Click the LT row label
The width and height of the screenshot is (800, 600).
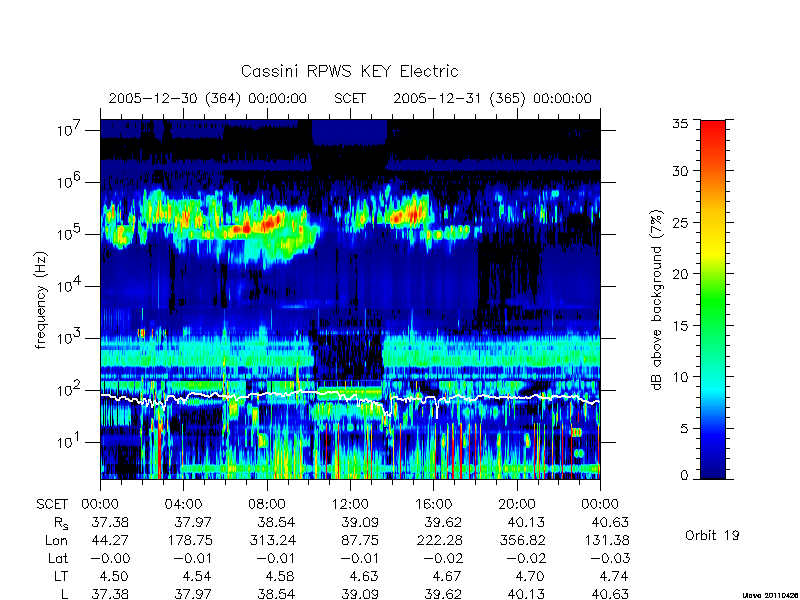[61, 576]
